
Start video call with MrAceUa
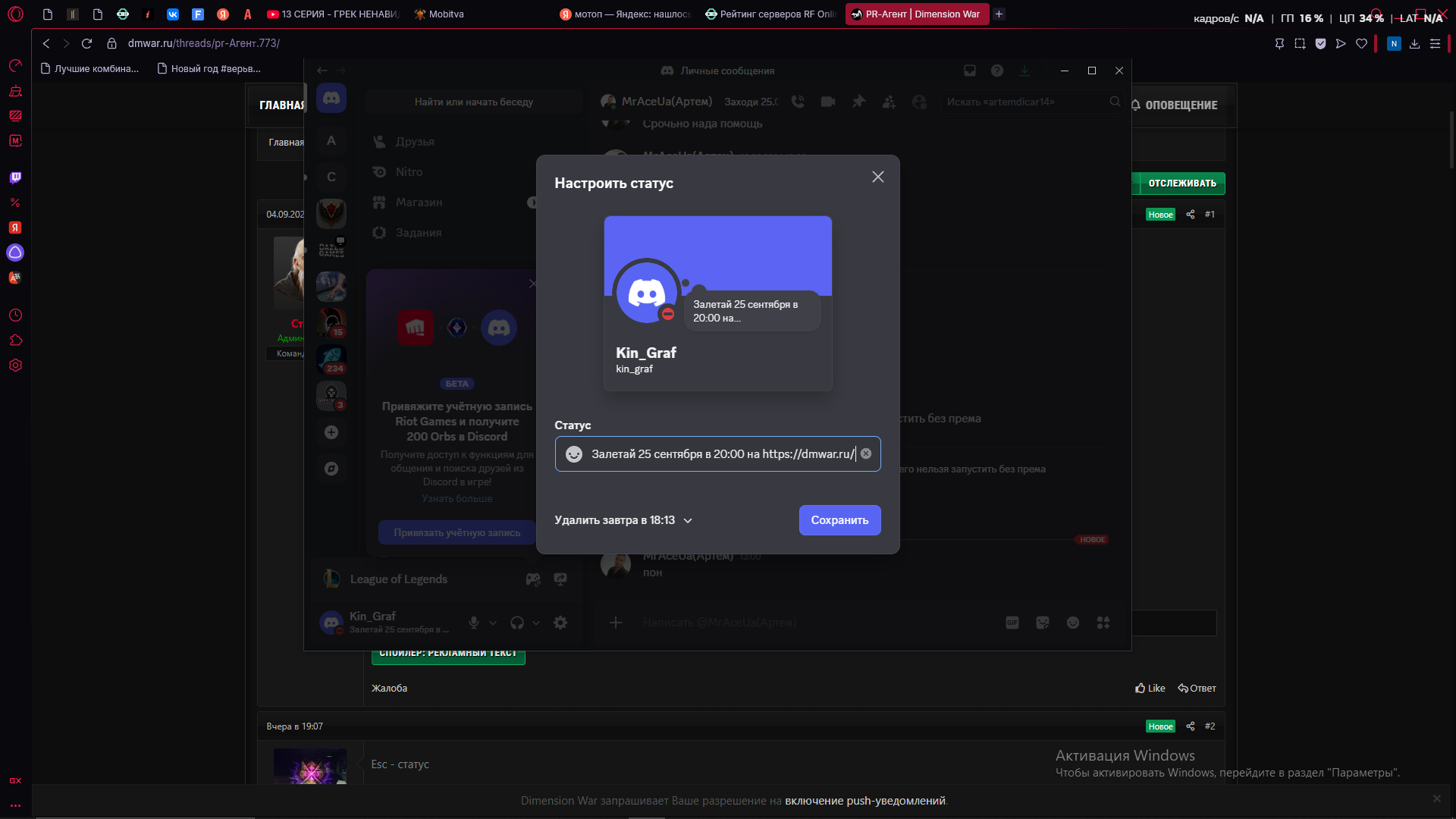[x=828, y=102]
